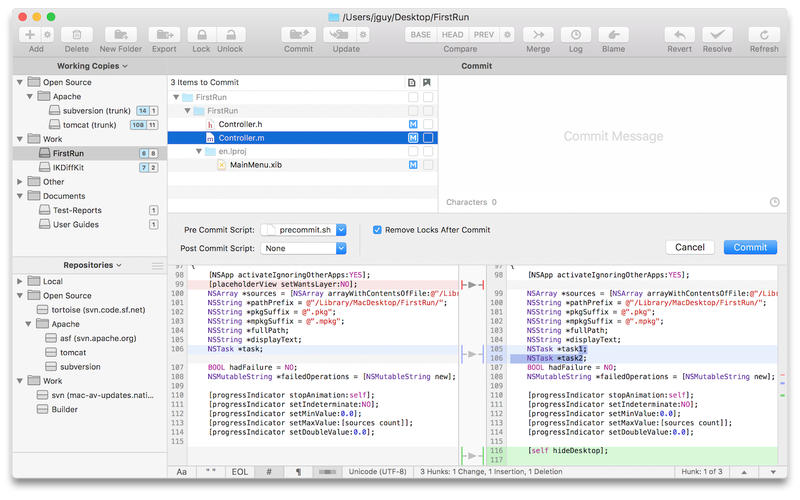This screenshot has width=800, height=500.
Task: Select the tortoise (svn.code.sf.net) repository
Action: (90, 310)
